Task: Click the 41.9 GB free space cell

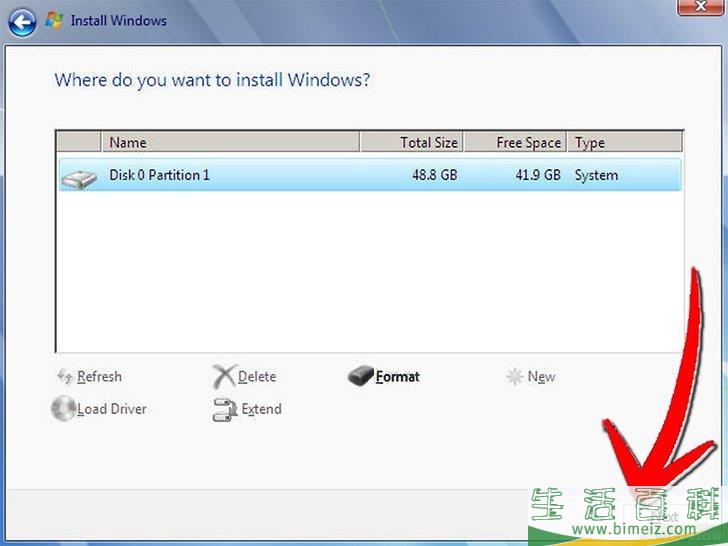Action: [x=538, y=175]
